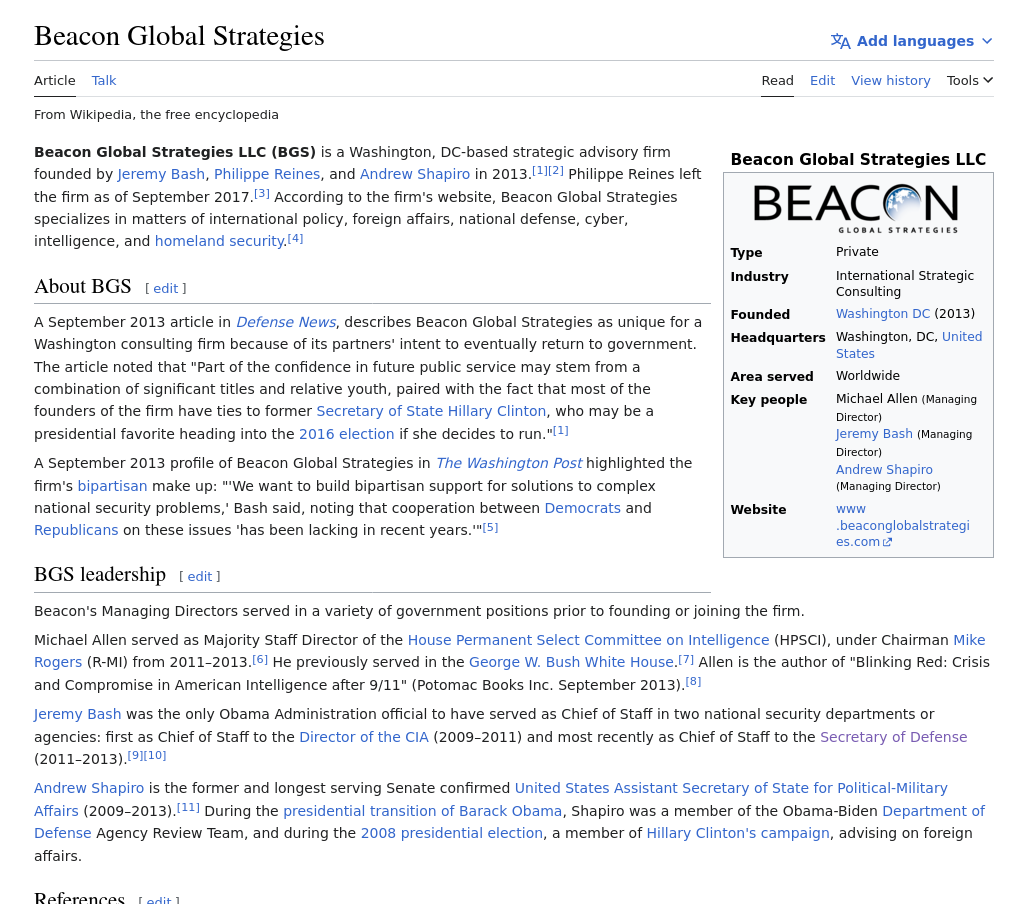Open Washington DC link in infobox Founded row
Screen dimensions: 1032x904
click(883, 314)
